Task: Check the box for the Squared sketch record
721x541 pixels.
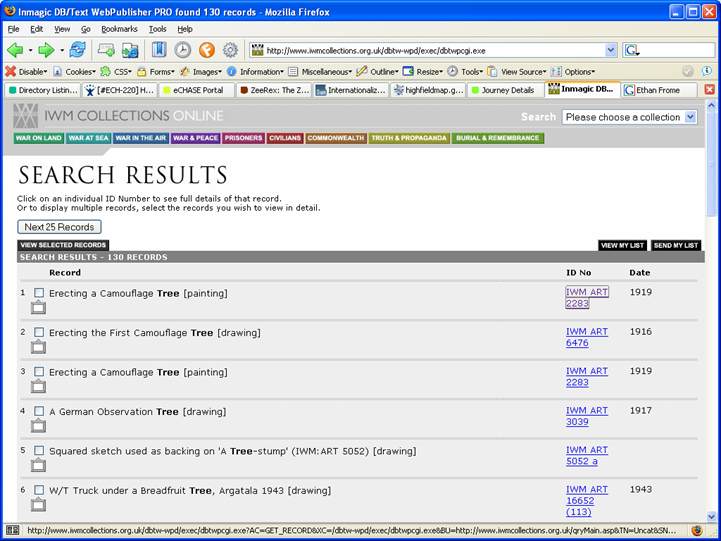Action: pyautogui.click(x=39, y=451)
